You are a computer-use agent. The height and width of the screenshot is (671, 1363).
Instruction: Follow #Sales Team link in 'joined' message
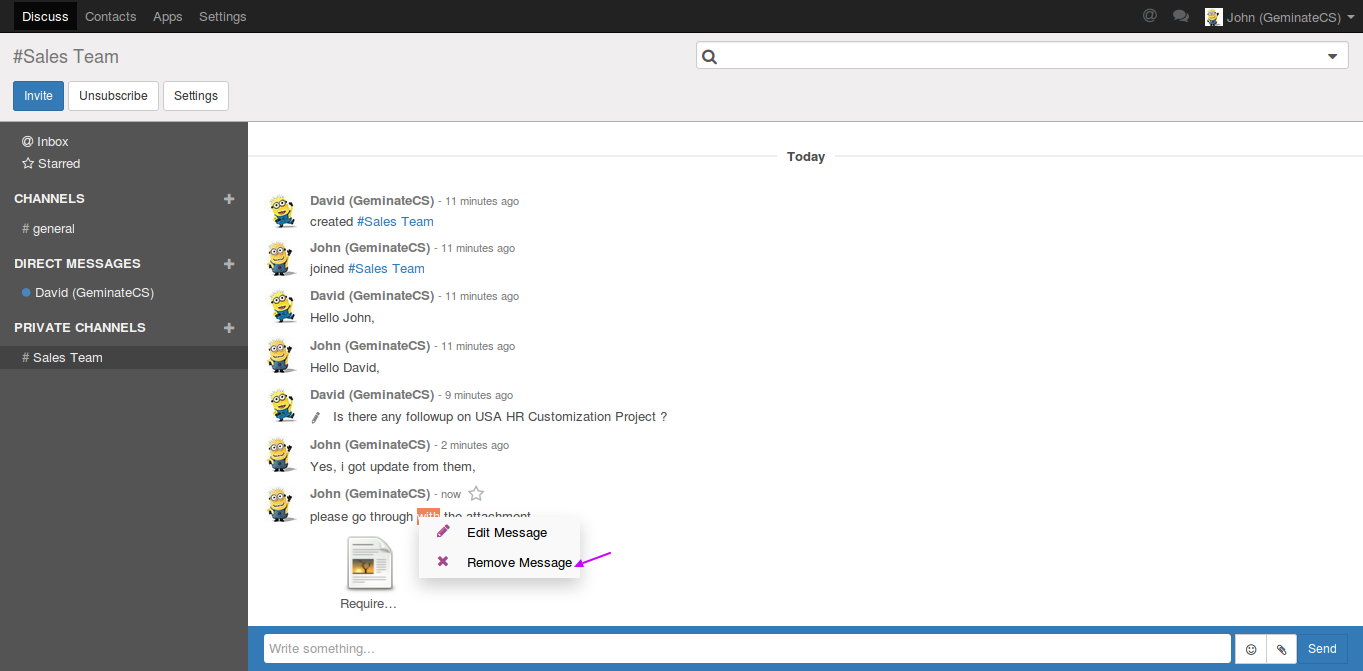pyautogui.click(x=386, y=268)
